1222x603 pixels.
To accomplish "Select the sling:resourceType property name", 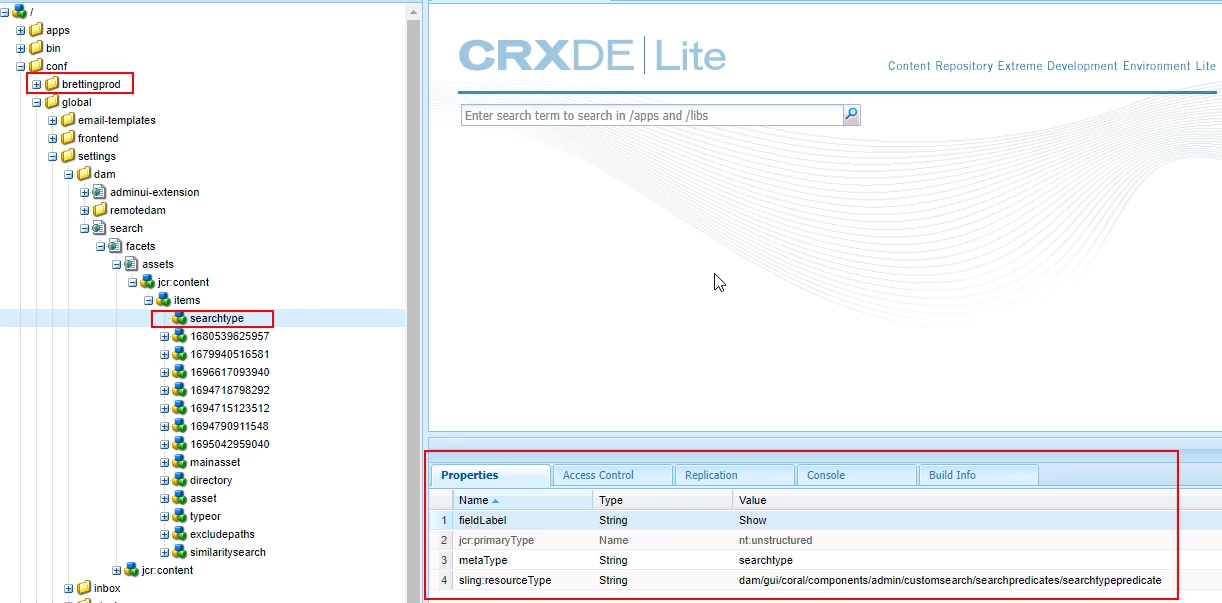I will click(x=505, y=580).
